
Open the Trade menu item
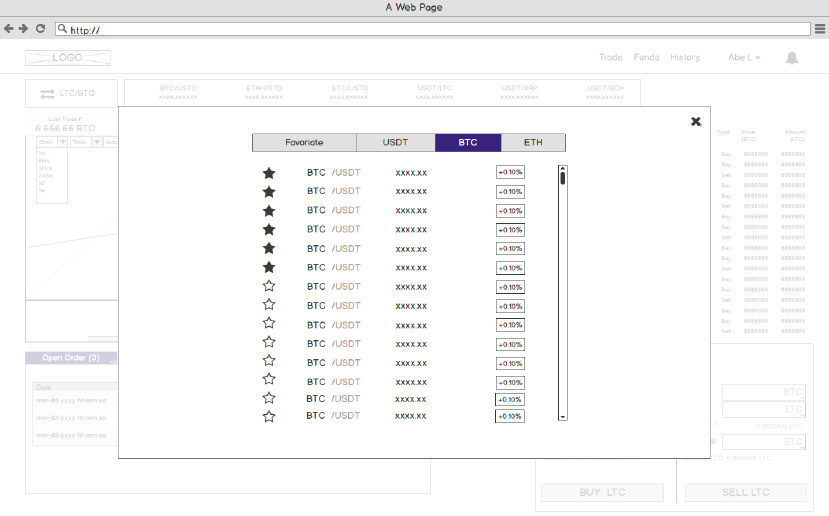tap(611, 57)
